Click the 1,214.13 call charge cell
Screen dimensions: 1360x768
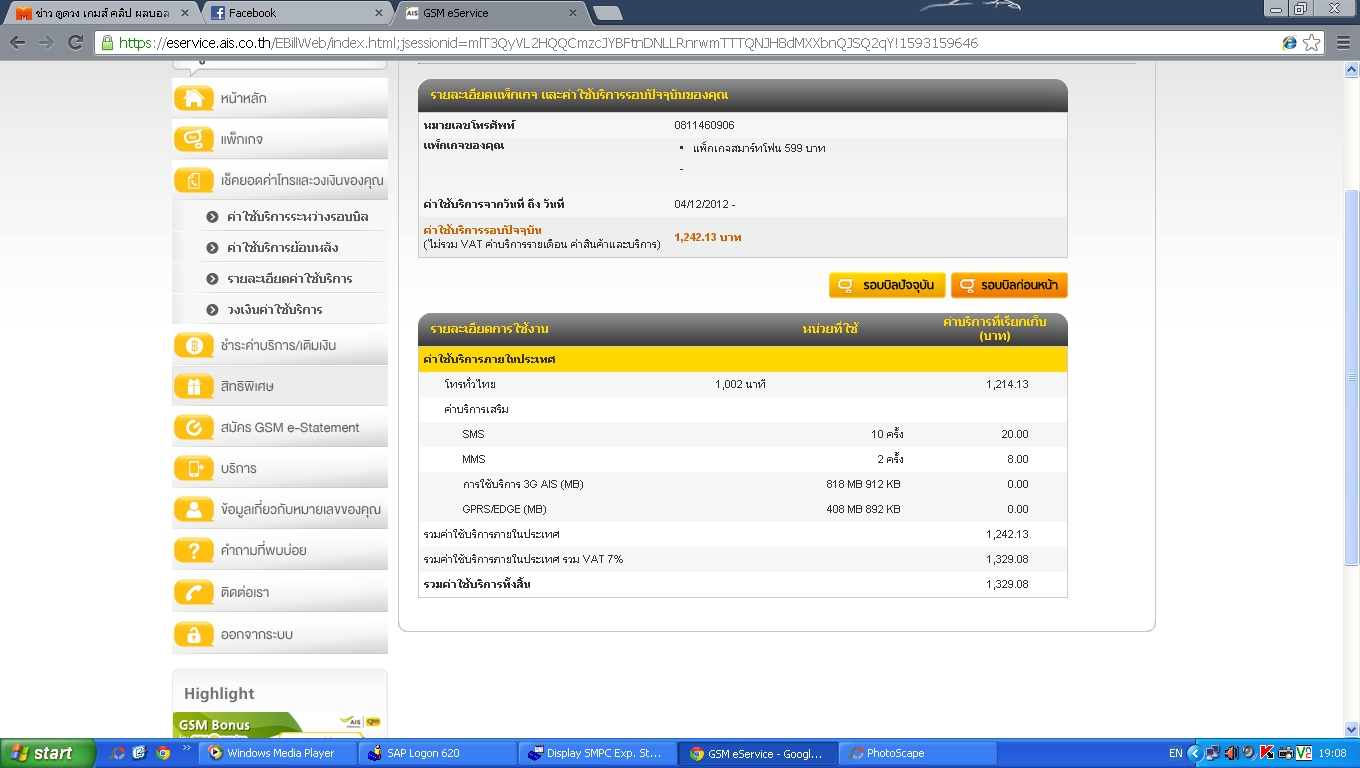coord(1007,384)
